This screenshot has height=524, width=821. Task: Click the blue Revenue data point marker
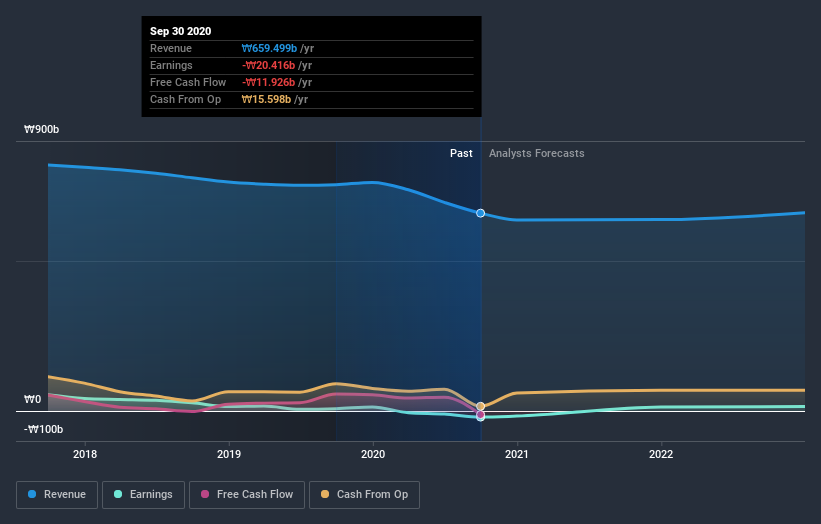[481, 213]
